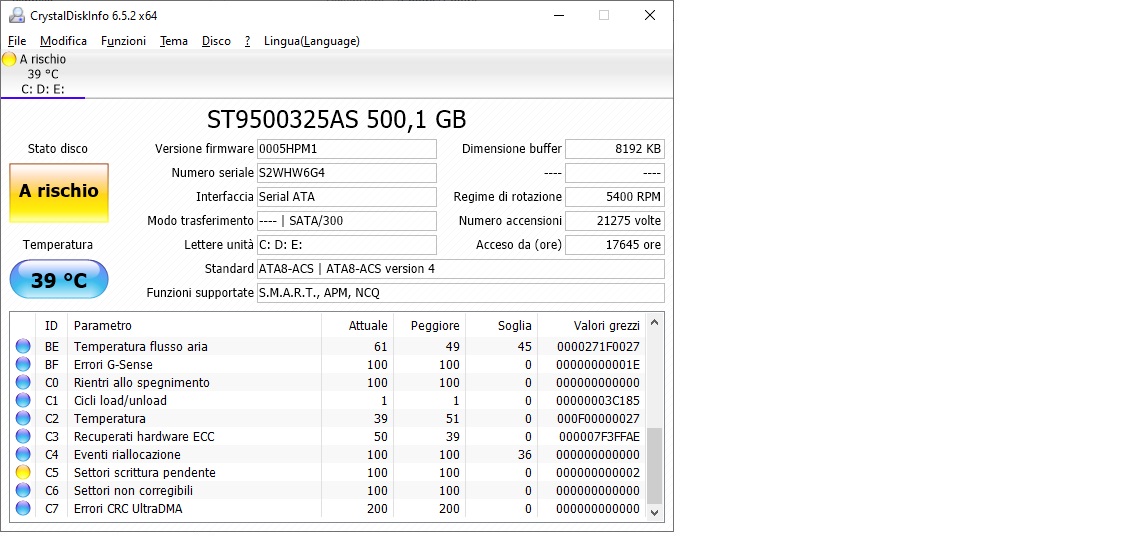Image resolution: width=1127 pixels, height=542 pixels.
Task: Click the SMART list scroll up arrow
Action: [x=654, y=323]
